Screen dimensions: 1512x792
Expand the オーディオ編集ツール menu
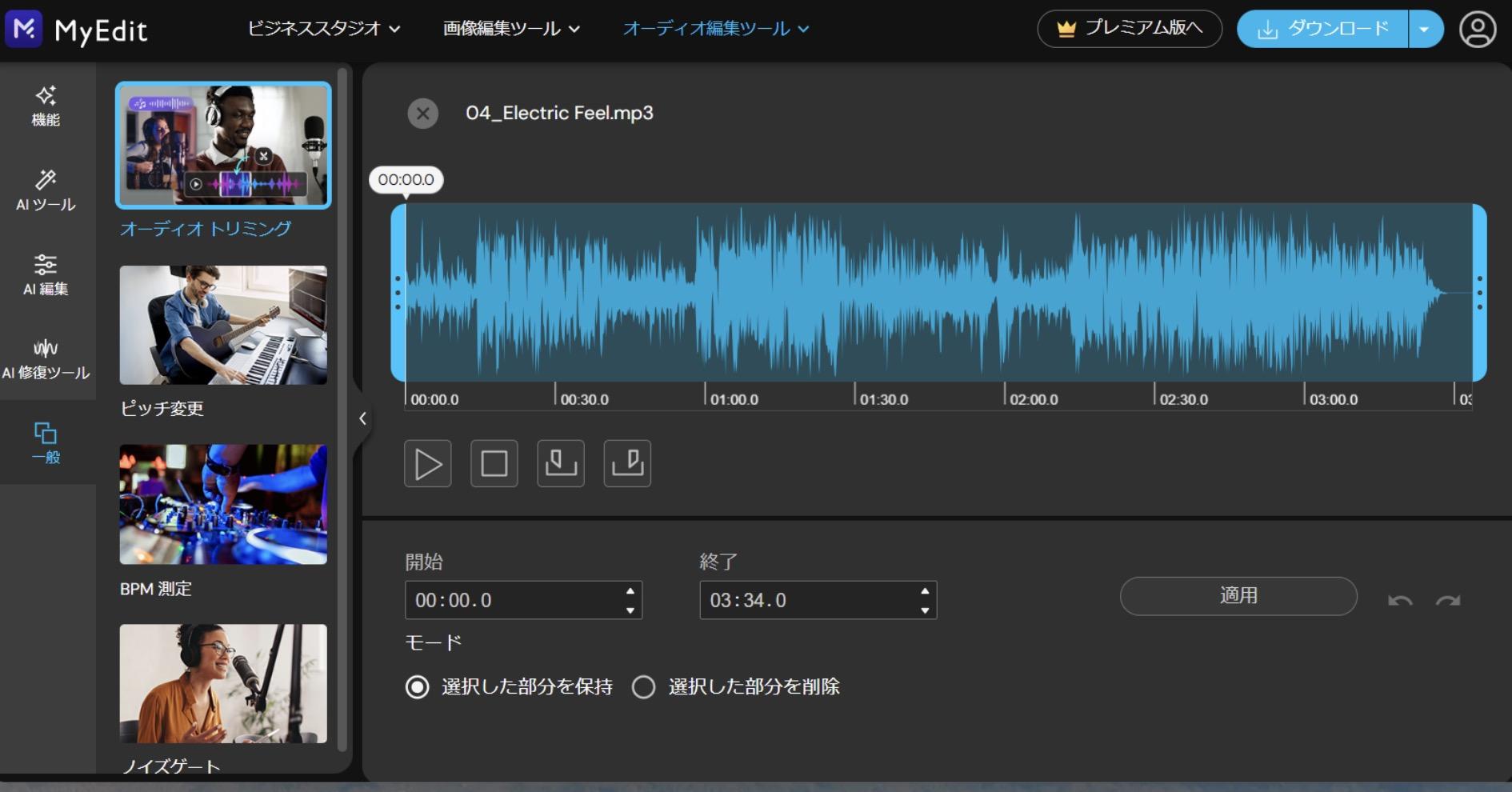716,28
